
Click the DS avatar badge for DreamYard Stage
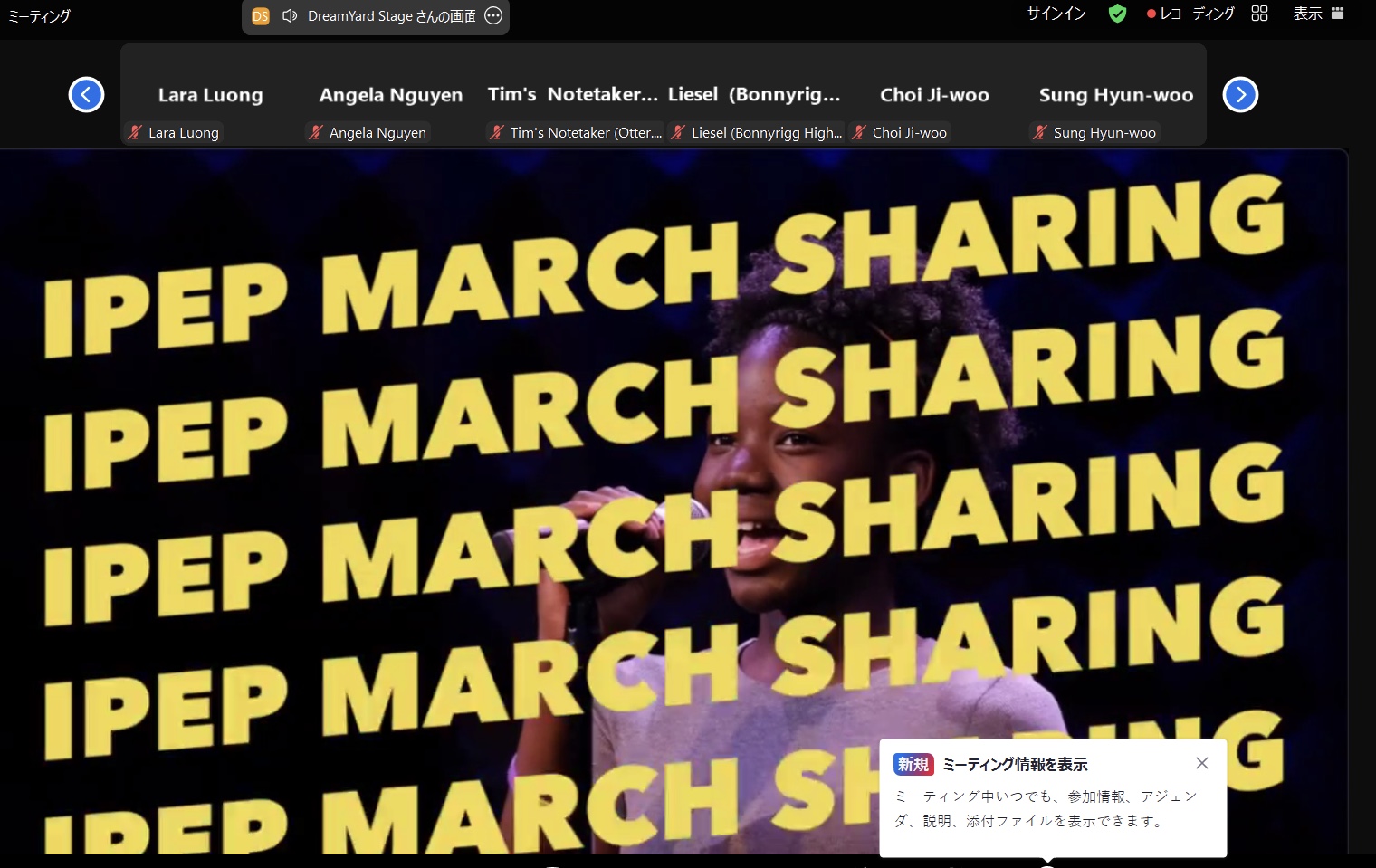coord(261,16)
